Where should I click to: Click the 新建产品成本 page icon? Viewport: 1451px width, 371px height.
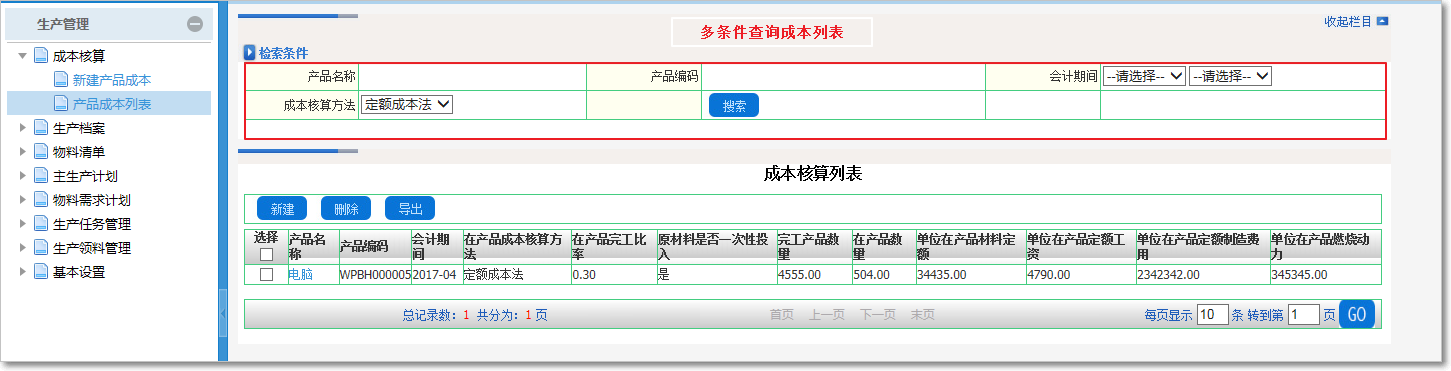tap(61, 80)
